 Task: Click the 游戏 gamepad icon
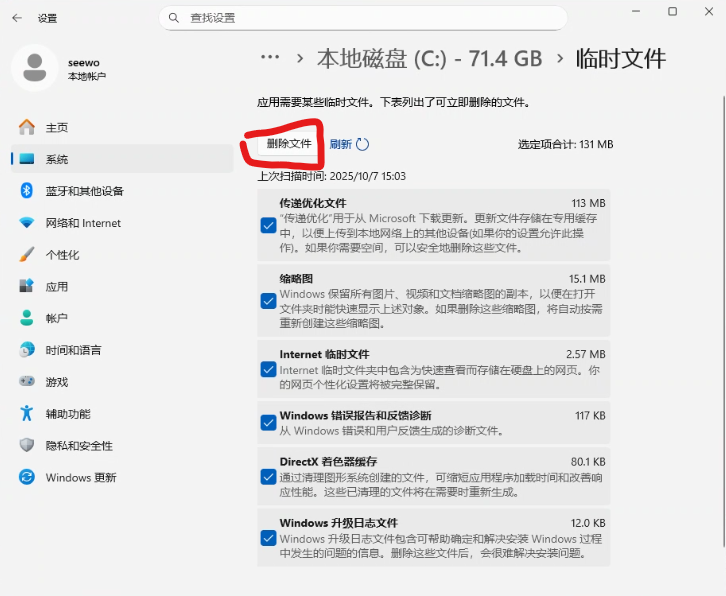pyautogui.click(x=27, y=381)
